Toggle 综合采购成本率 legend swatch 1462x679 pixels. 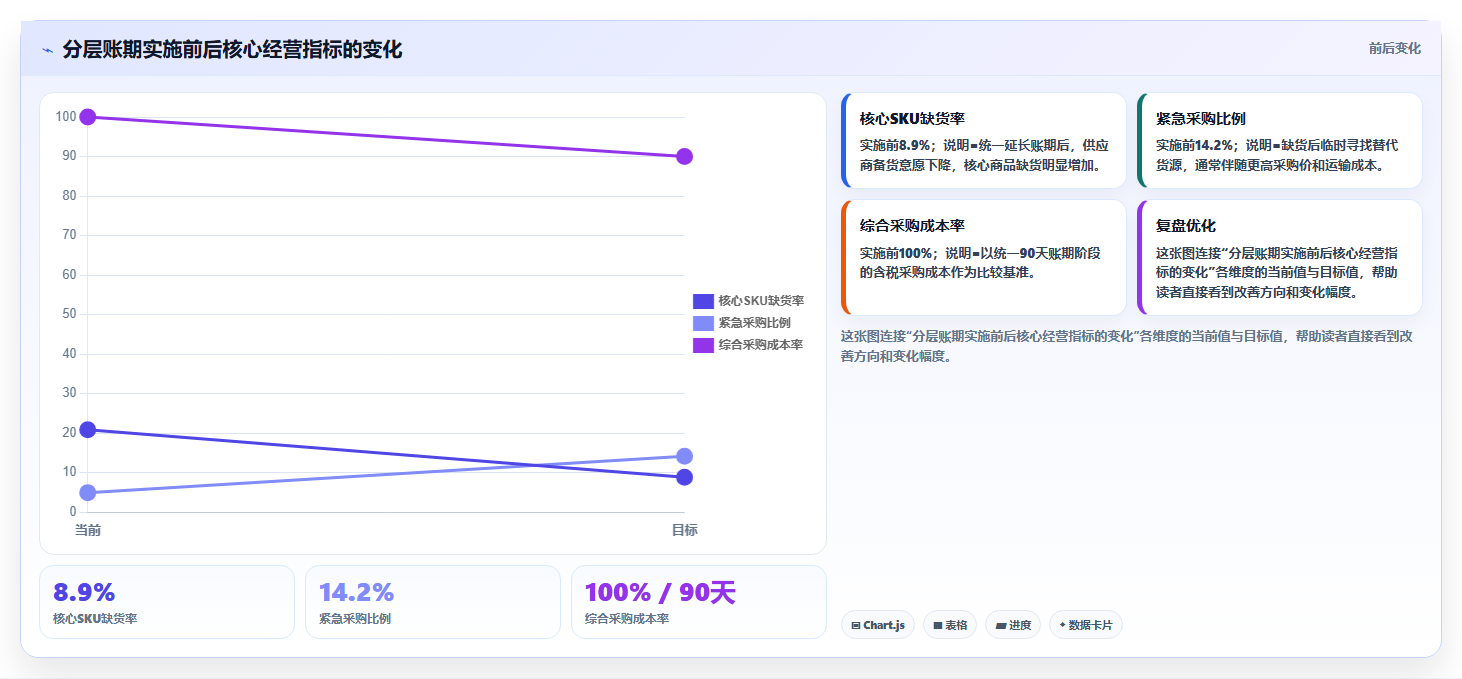pyautogui.click(x=703, y=345)
